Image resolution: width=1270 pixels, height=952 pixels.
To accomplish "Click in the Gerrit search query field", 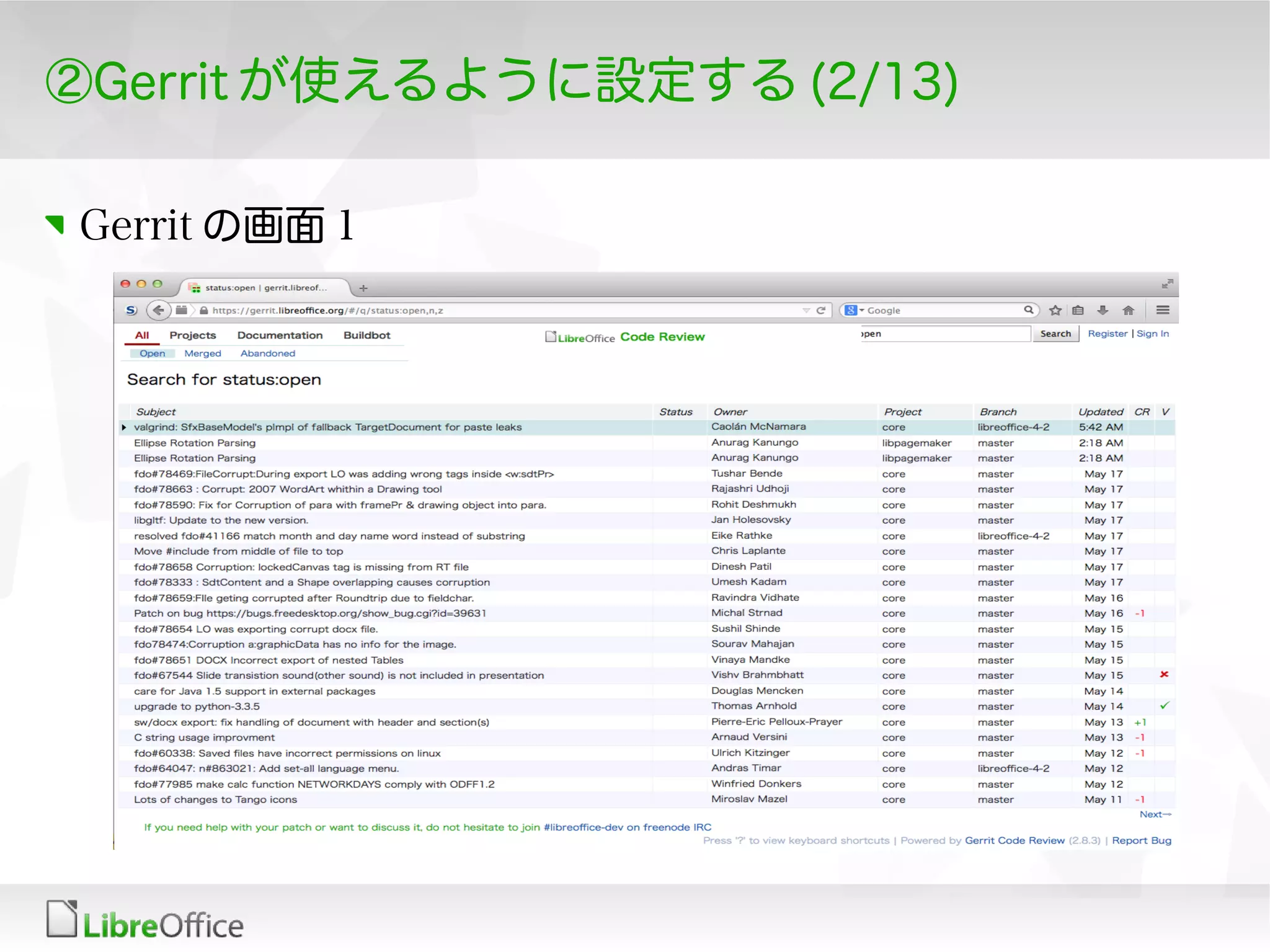I will pos(945,334).
